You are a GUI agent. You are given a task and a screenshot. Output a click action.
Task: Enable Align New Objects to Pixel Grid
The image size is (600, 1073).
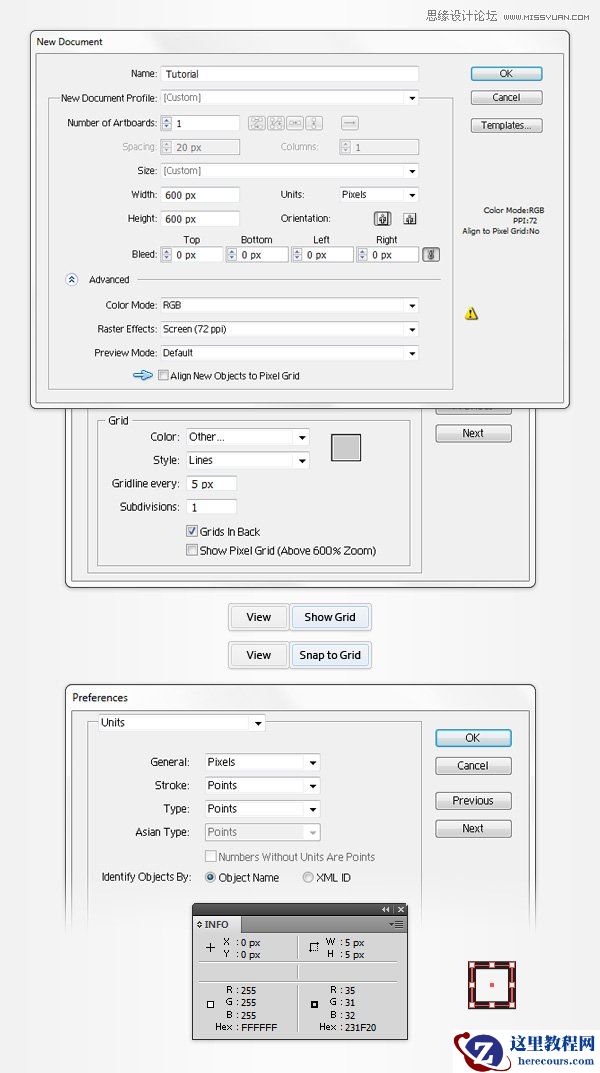point(163,376)
